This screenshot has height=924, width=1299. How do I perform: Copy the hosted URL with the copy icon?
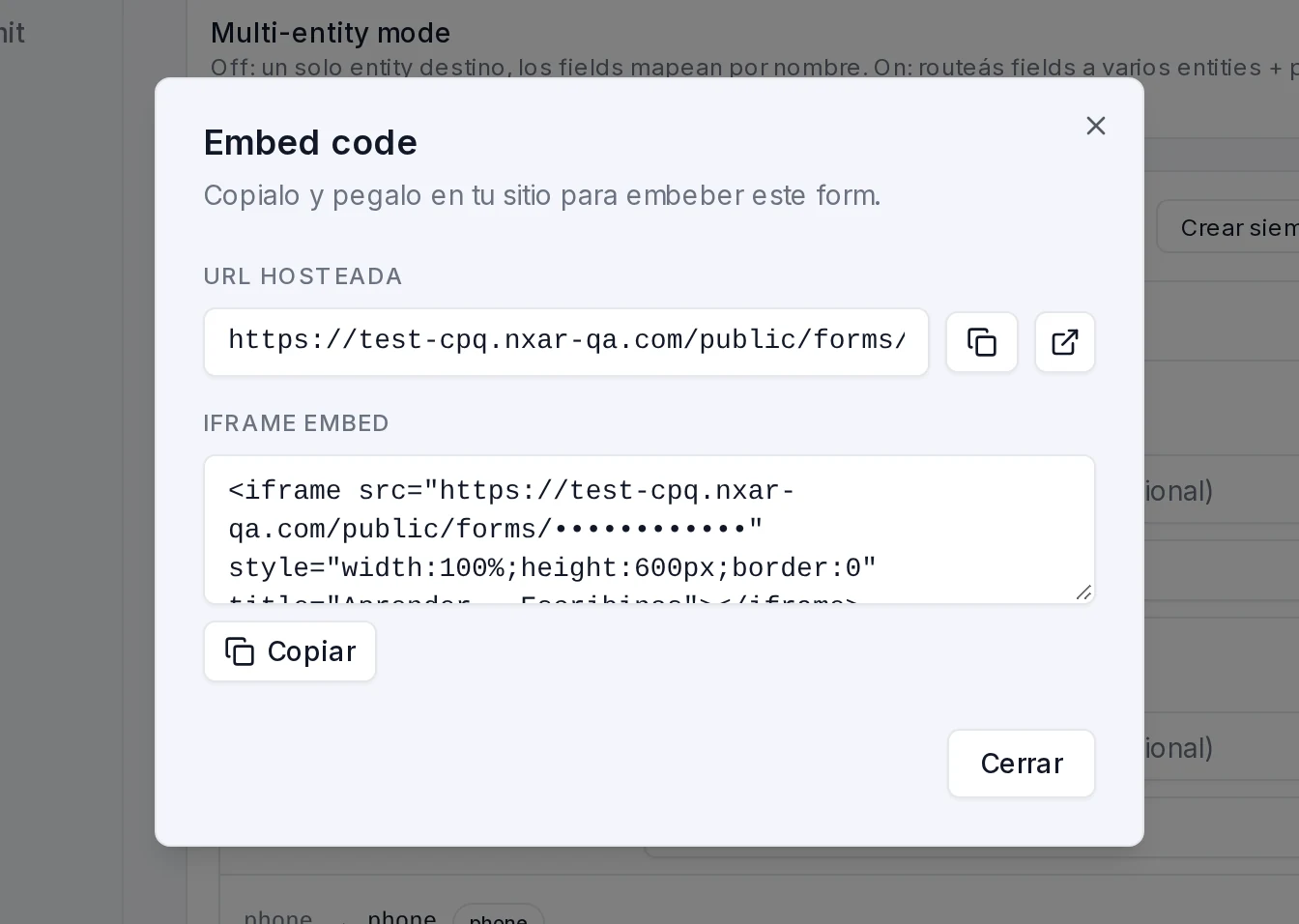981,342
